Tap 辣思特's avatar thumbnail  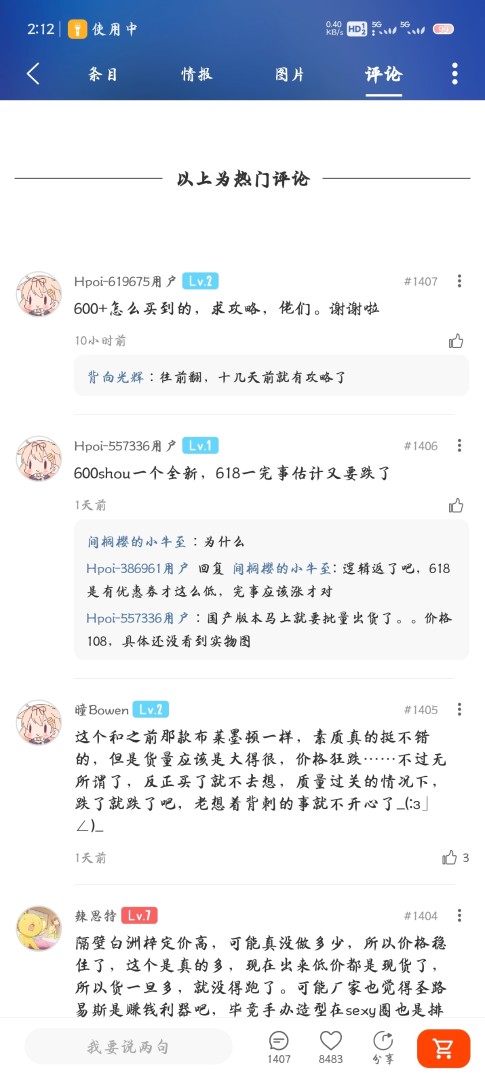pyautogui.click(x=39, y=928)
